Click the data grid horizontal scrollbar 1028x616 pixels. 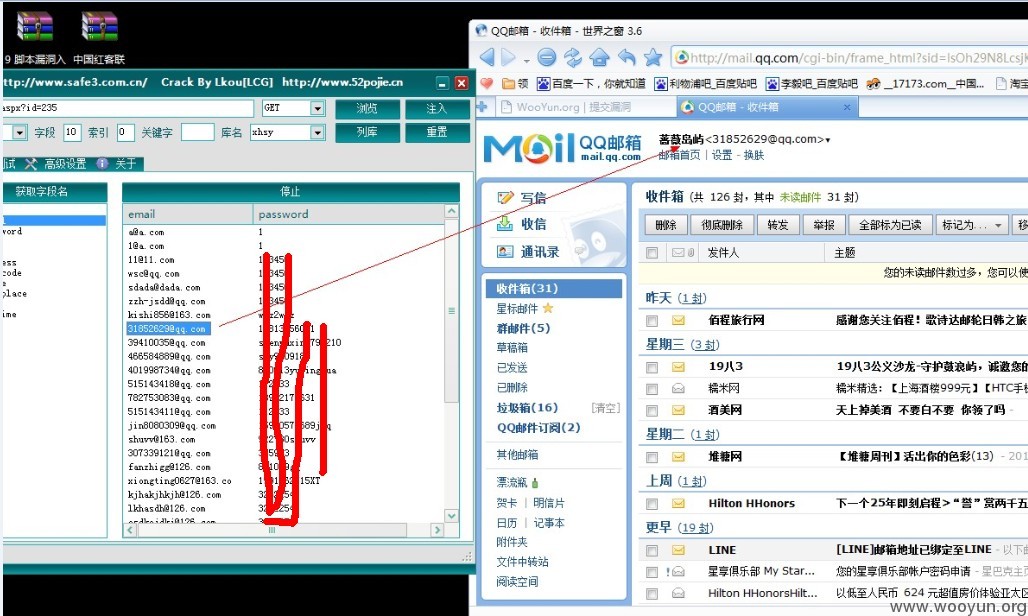click(x=271, y=530)
